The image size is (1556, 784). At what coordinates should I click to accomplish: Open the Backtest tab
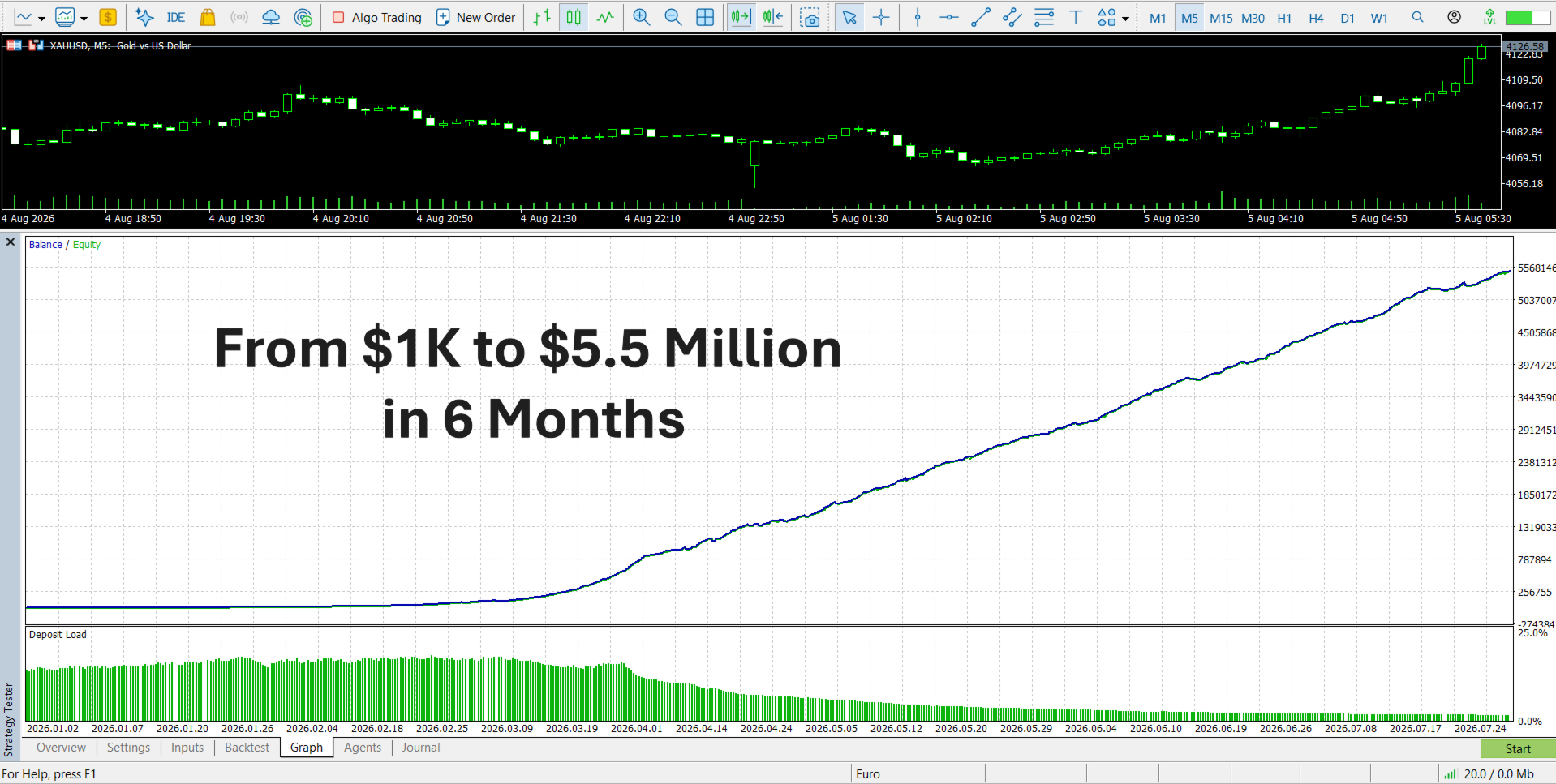[x=247, y=748]
